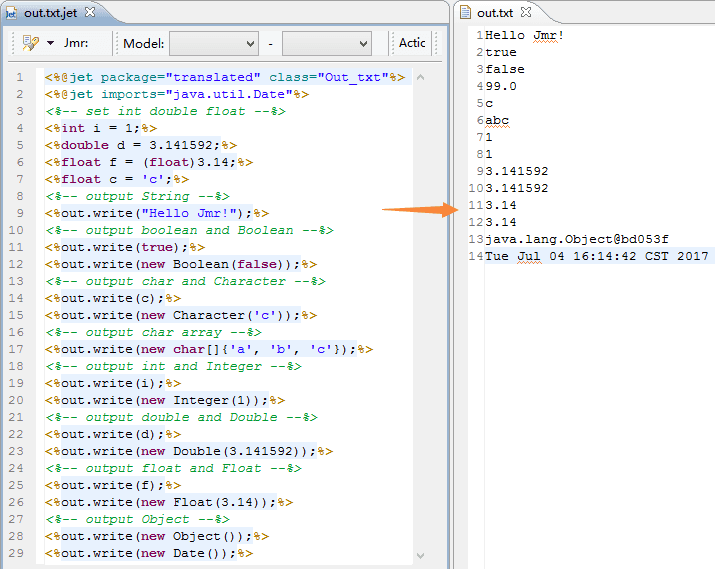Click the out.write(new Integer(1)) line
Screen dimensions: 715x569
pos(165,400)
